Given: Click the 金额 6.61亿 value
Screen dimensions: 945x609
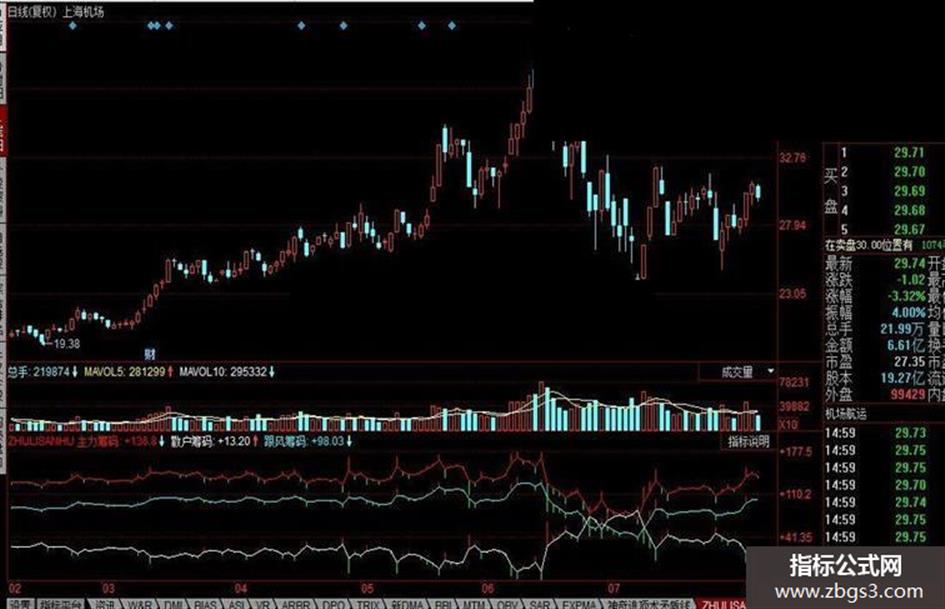Looking at the screenshot, I should [906, 346].
